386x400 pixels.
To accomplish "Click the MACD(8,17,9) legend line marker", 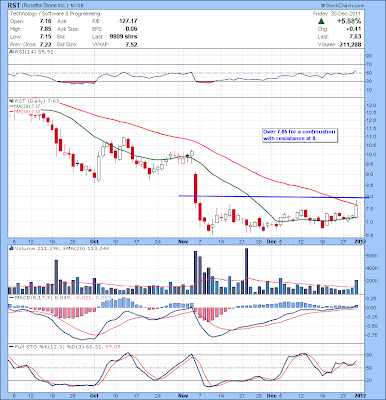I will coord(11,297).
